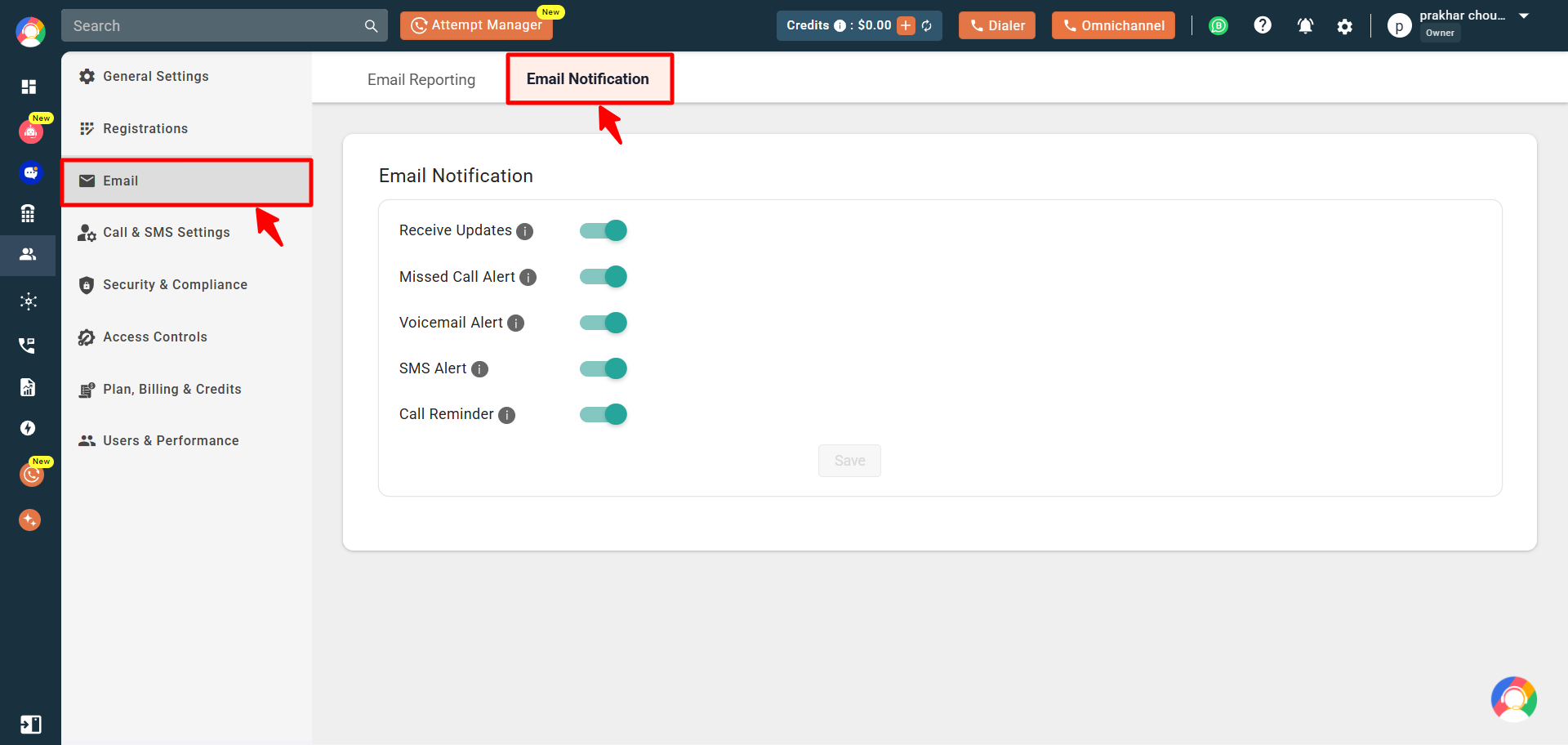Open the integrations sun-like icon in rail
Viewport: 1568px width, 745px height.
click(29, 301)
